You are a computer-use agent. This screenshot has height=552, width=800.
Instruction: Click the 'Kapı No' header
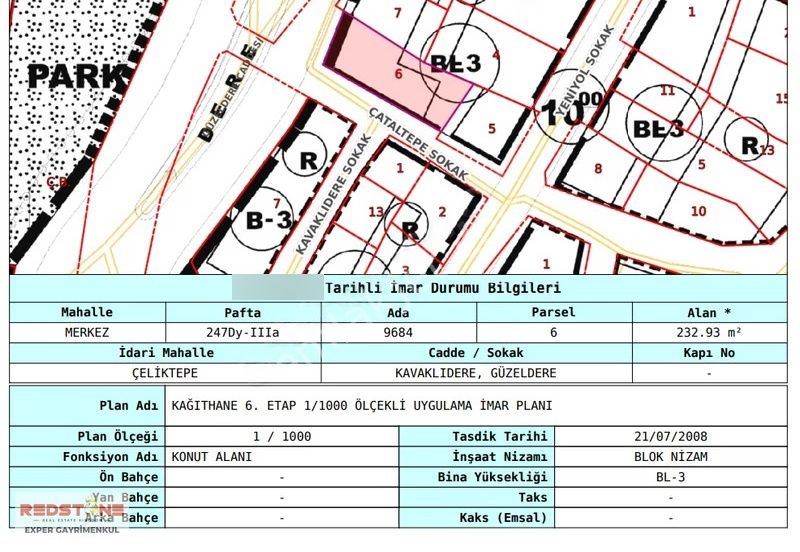pyautogui.click(x=709, y=353)
